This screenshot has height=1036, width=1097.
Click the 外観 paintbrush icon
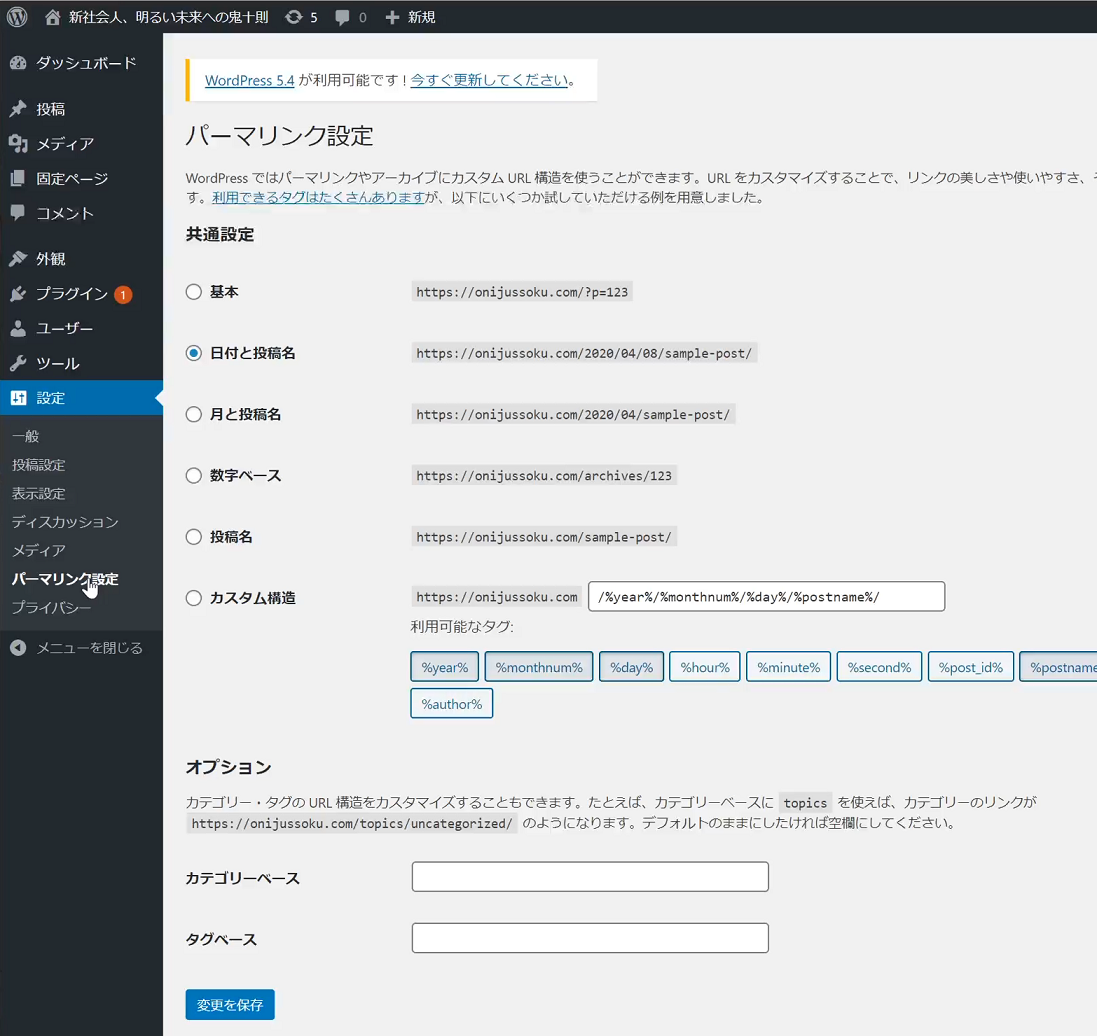[18, 259]
